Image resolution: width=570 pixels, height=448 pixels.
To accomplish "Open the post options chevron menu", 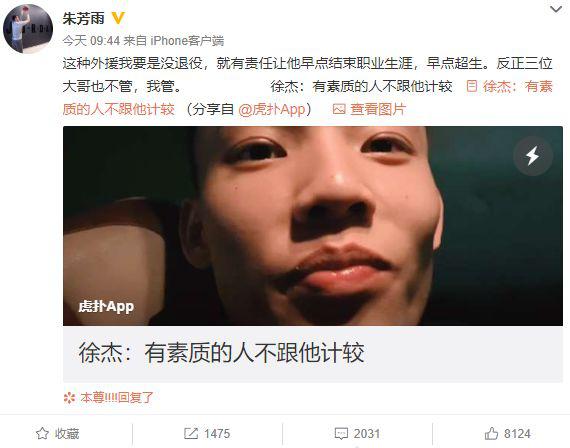I will [555, 9].
